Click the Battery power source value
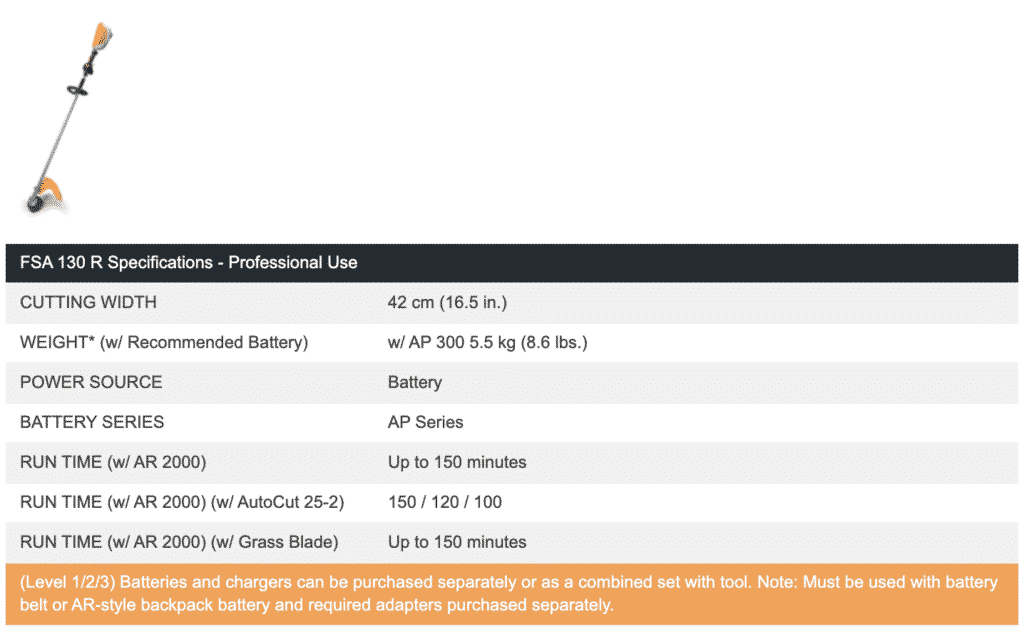1024x632 pixels. [415, 382]
